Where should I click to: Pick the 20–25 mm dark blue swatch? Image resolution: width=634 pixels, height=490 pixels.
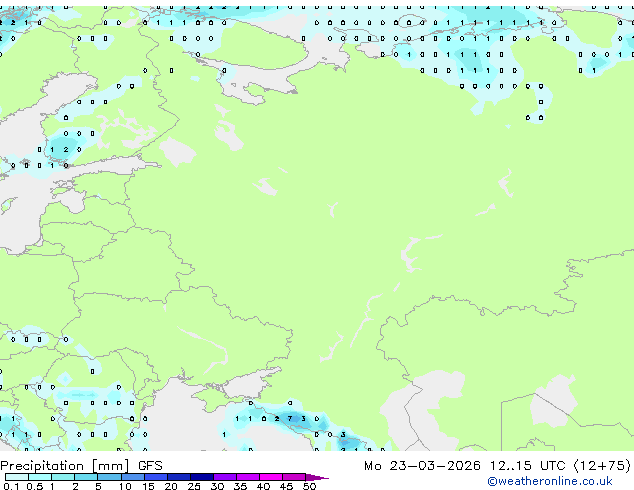(x=178, y=477)
